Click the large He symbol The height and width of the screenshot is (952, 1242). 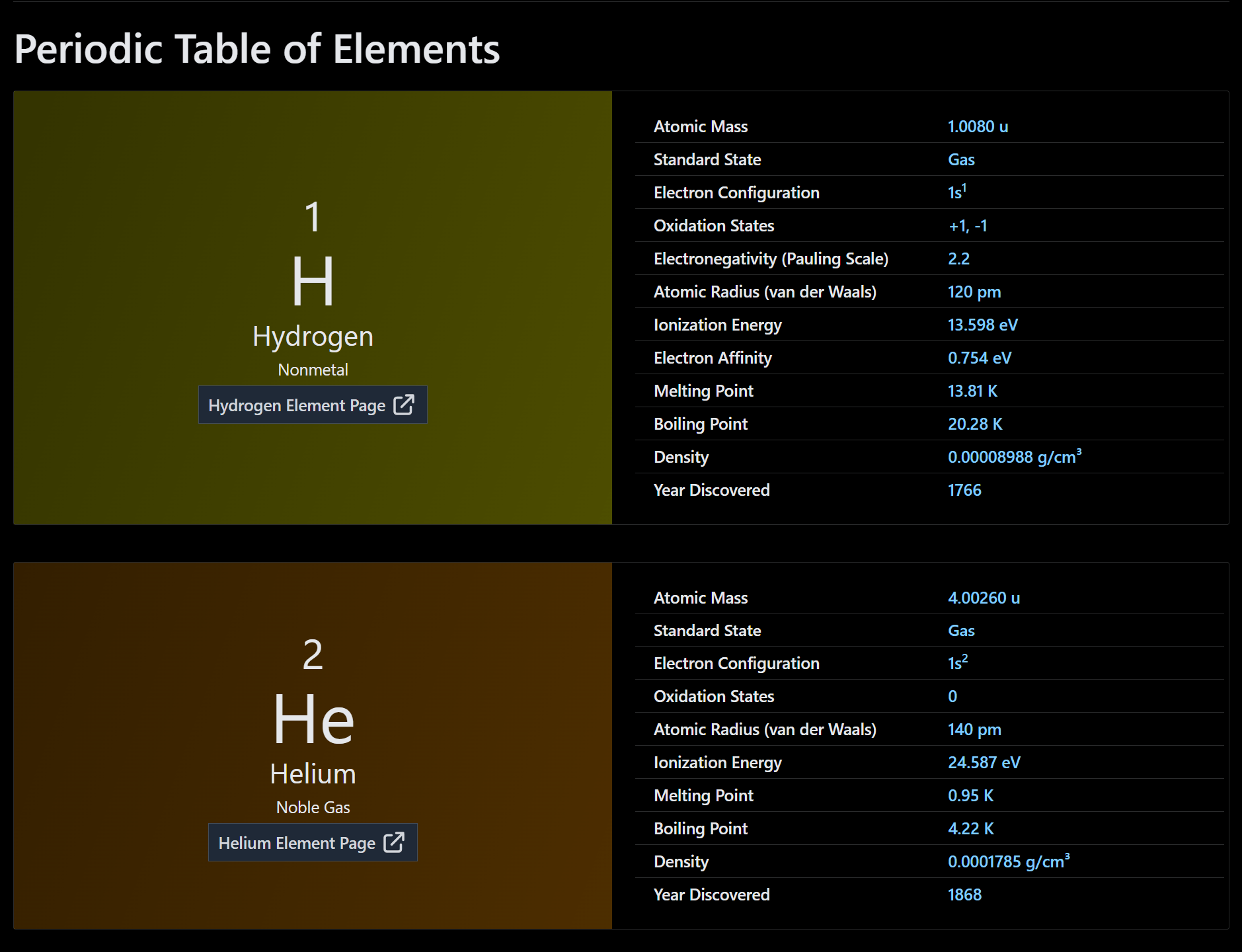(x=313, y=719)
